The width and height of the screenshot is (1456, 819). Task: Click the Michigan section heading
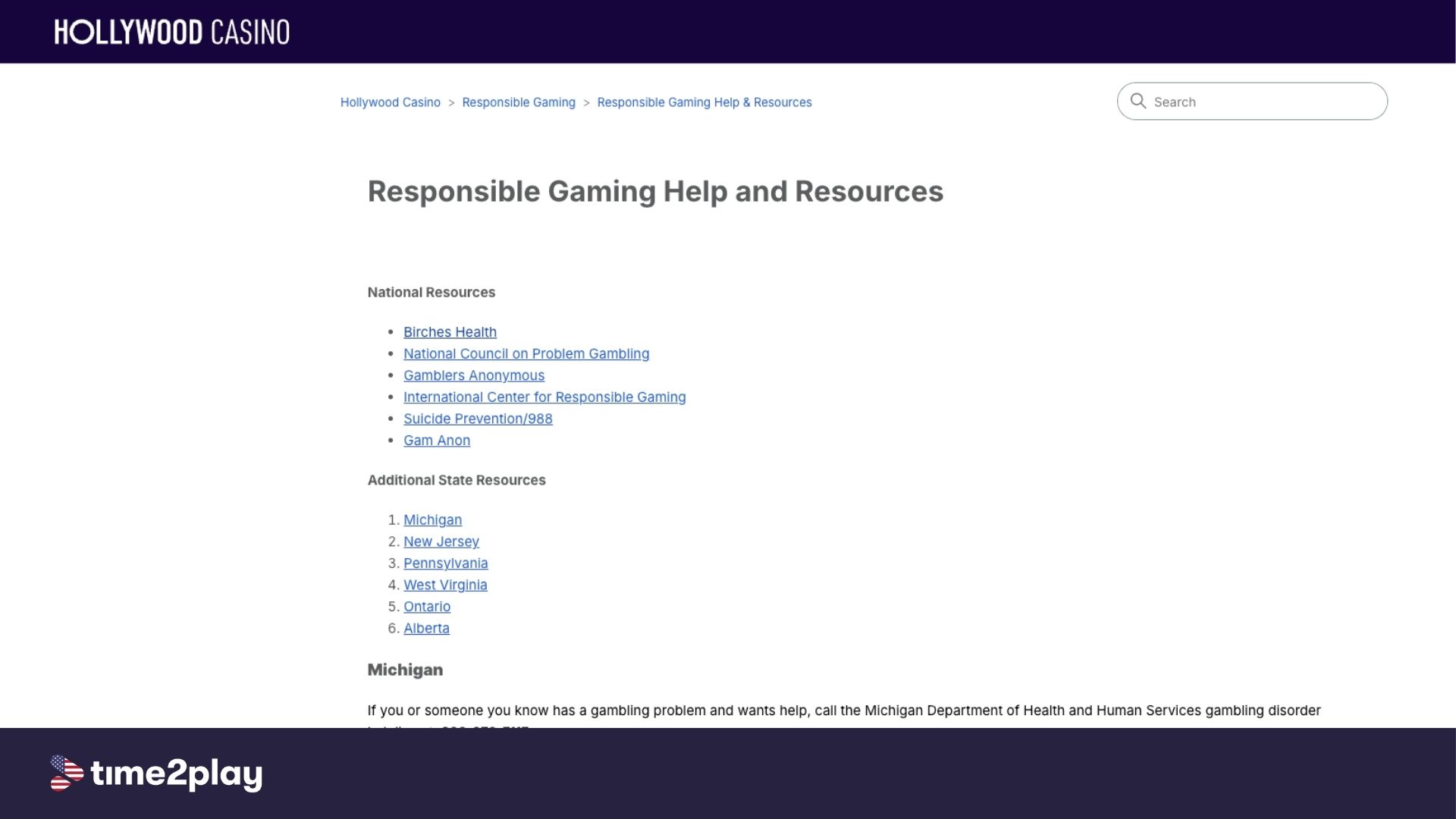pyautogui.click(x=405, y=670)
